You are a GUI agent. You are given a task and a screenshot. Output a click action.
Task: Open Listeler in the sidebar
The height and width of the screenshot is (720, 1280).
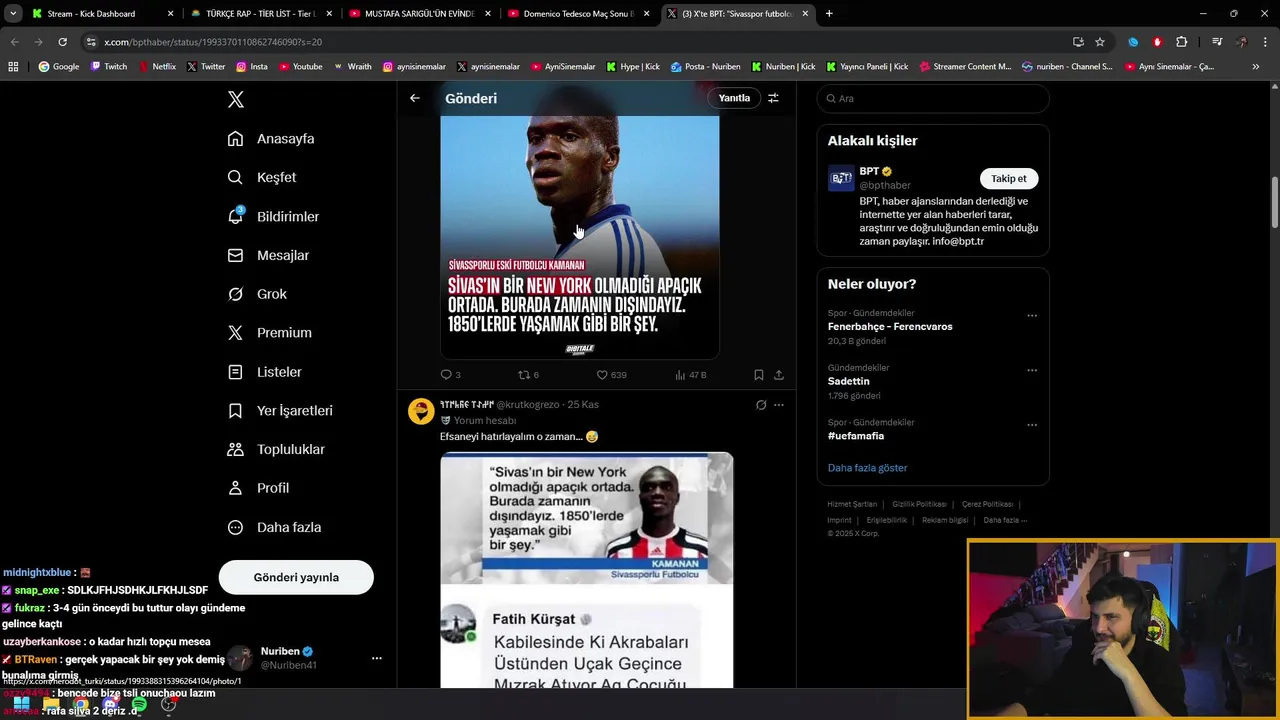point(264,372)
